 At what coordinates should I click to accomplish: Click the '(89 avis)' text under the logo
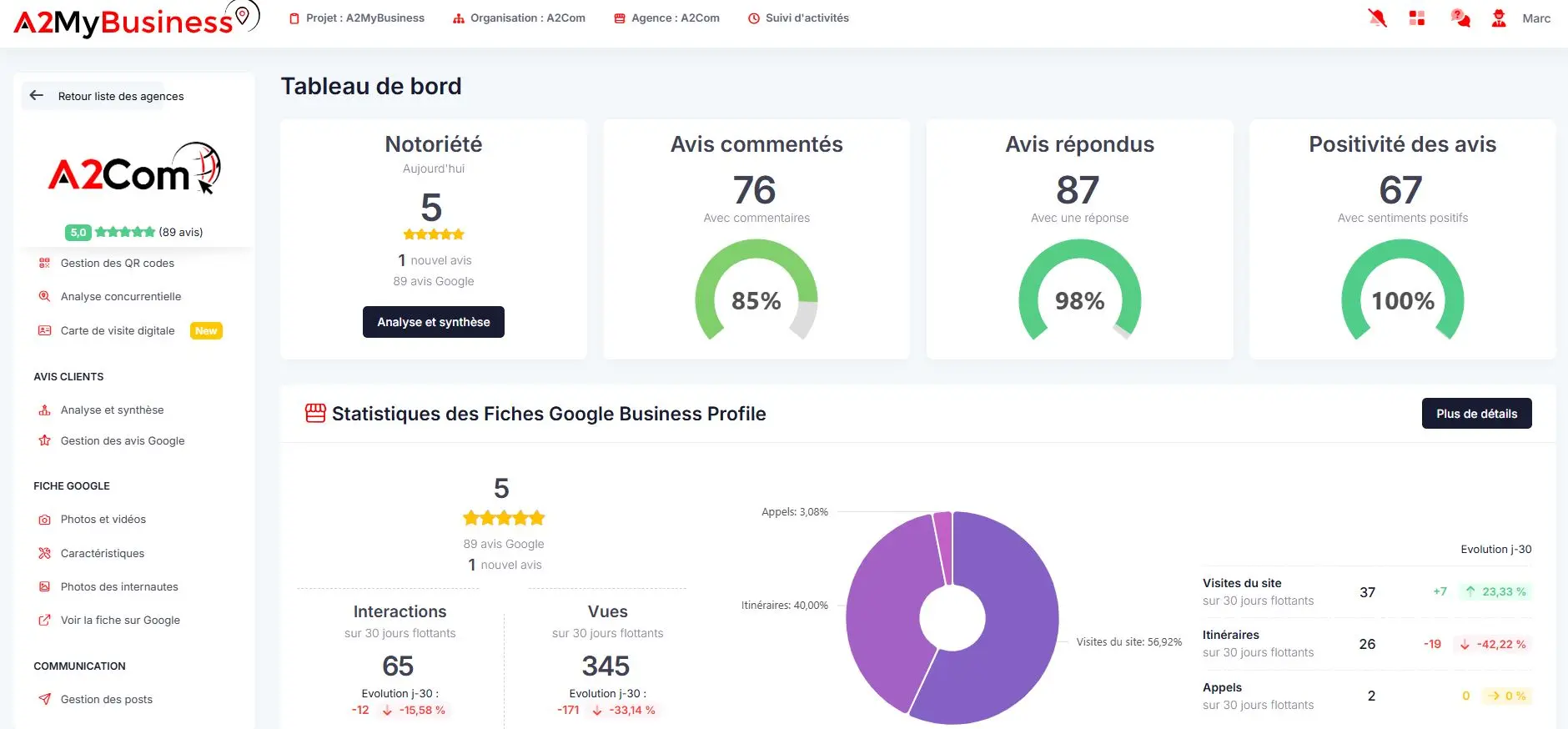pyautogui.click(x=181, y=232)
